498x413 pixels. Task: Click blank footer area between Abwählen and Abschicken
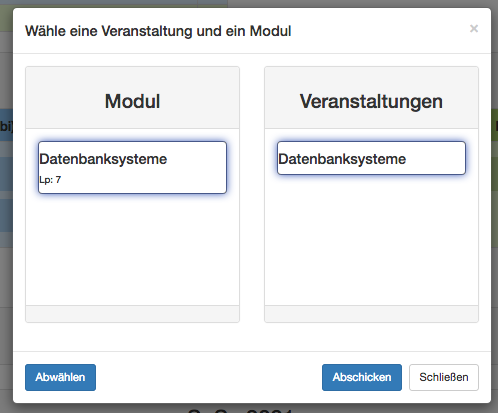209,377
